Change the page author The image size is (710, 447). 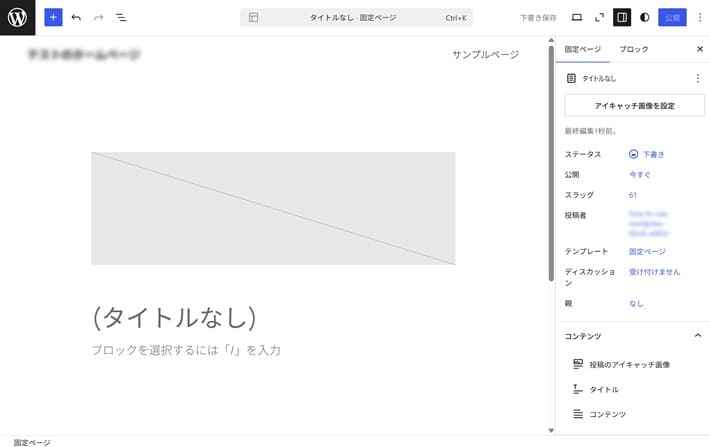coord(648,223)
